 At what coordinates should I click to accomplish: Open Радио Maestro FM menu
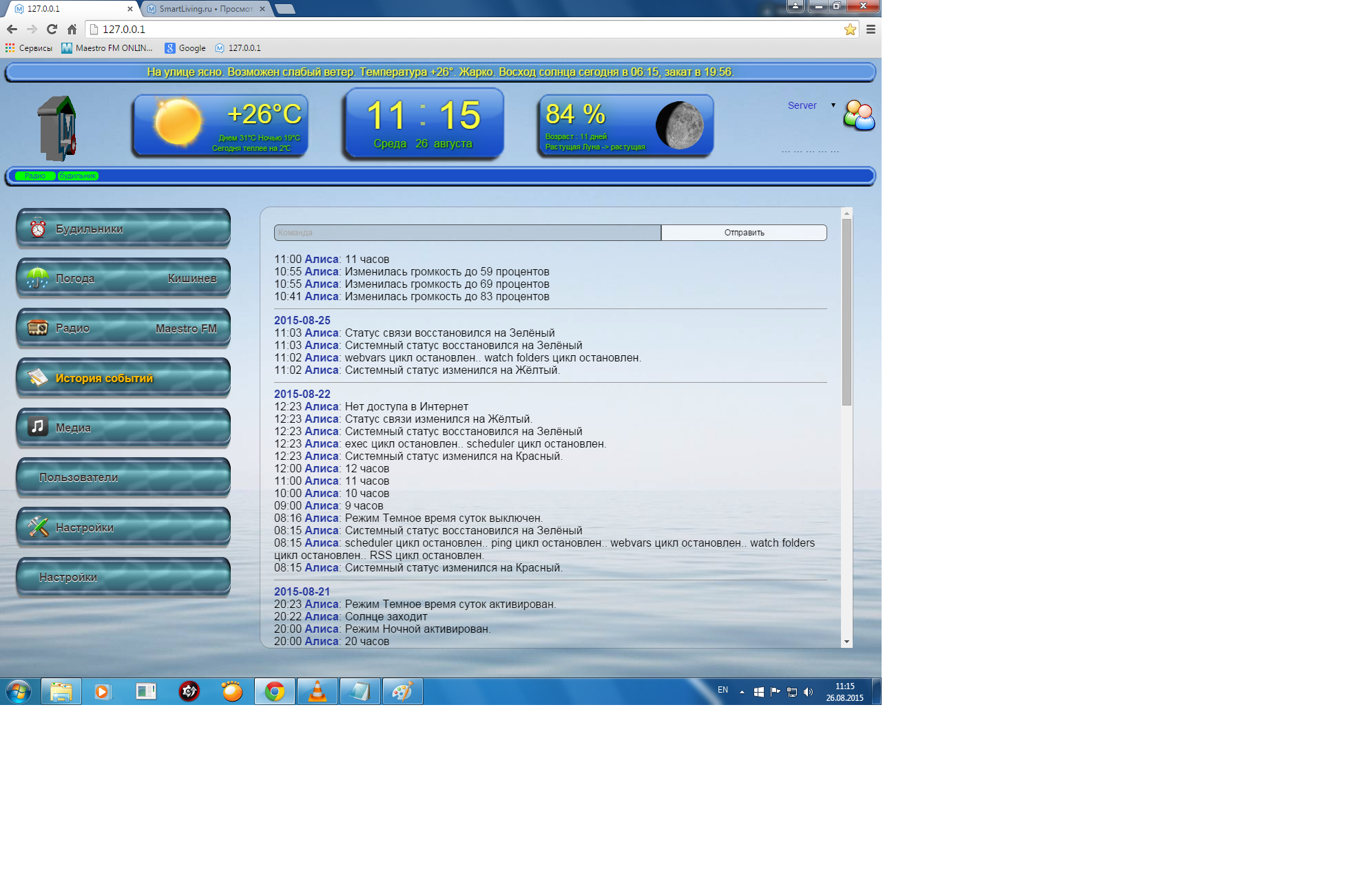point(123,328)
